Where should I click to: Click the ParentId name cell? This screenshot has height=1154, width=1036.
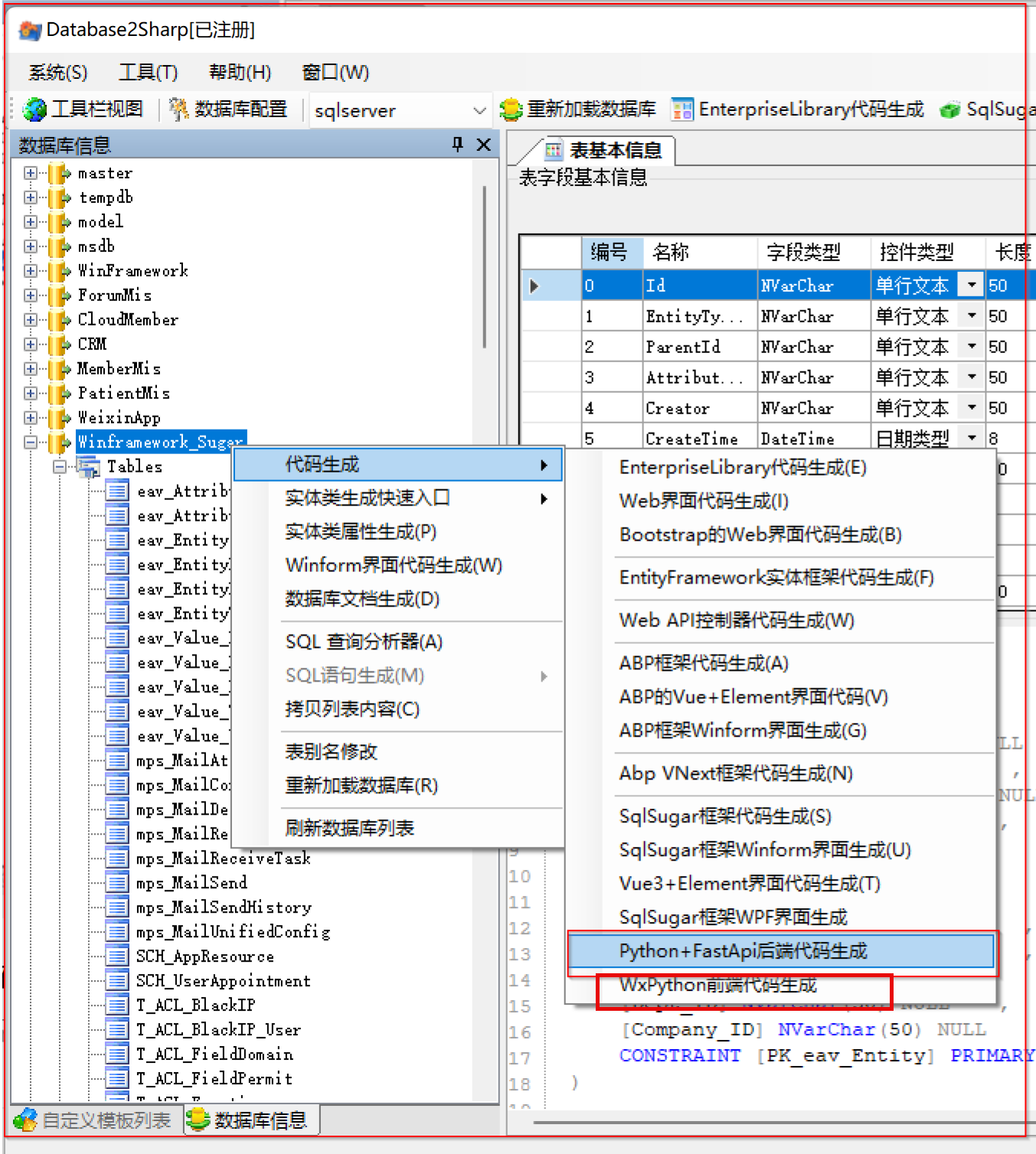point(699,347)
